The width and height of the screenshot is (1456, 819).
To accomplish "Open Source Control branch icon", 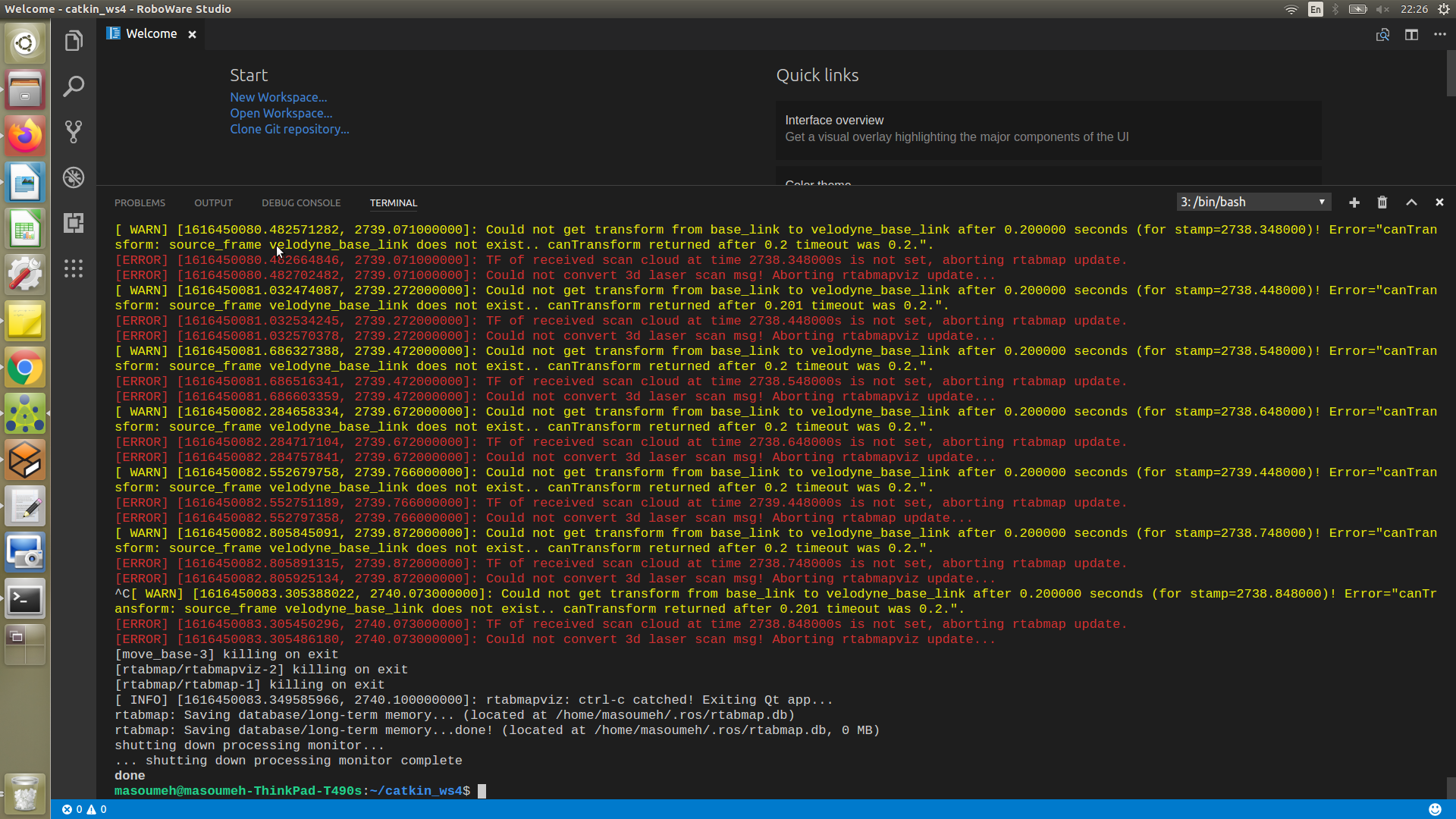I will [x=74, y=132].
